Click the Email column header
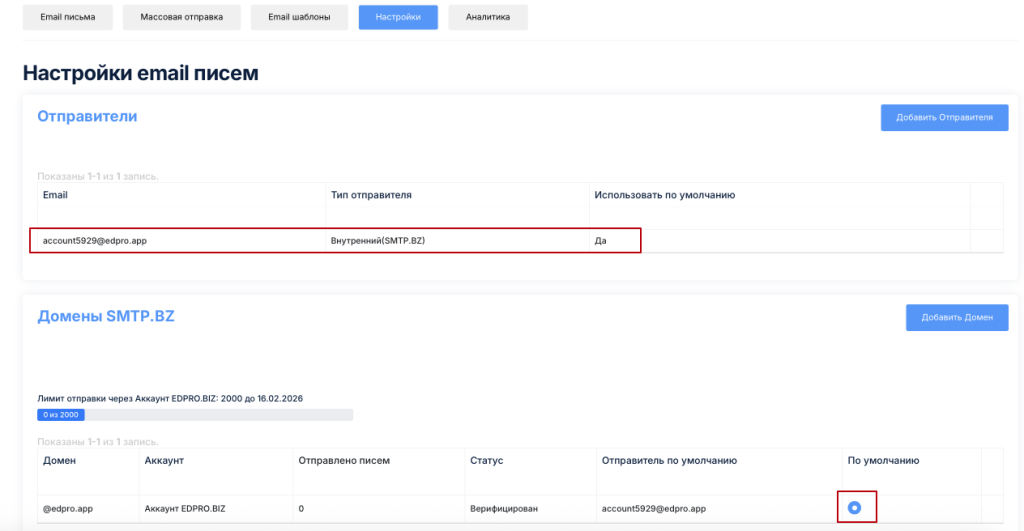This screenshot has width=1024, height=531. [55, 195]
